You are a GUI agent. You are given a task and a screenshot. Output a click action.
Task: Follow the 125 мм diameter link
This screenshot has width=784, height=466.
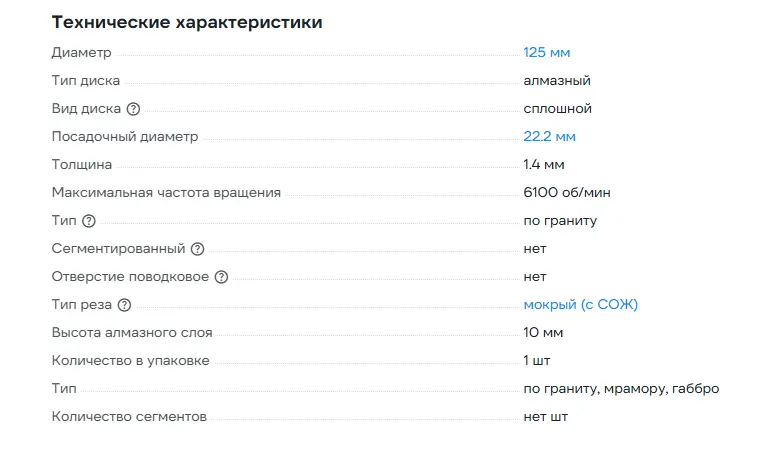point(546,53)
